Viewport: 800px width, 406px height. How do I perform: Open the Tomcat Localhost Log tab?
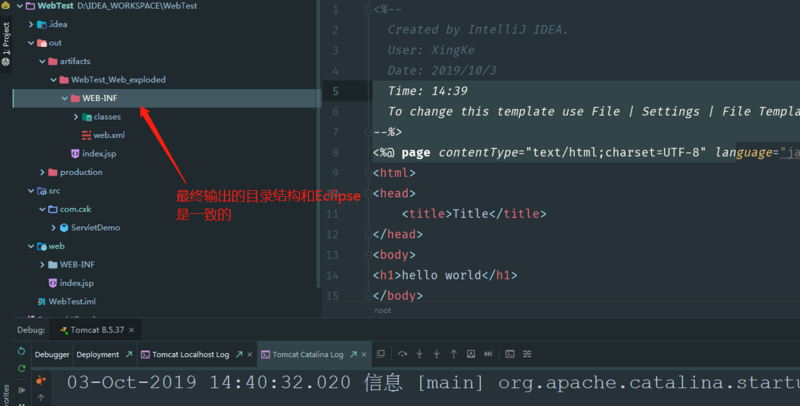click(x=190, y=354)
